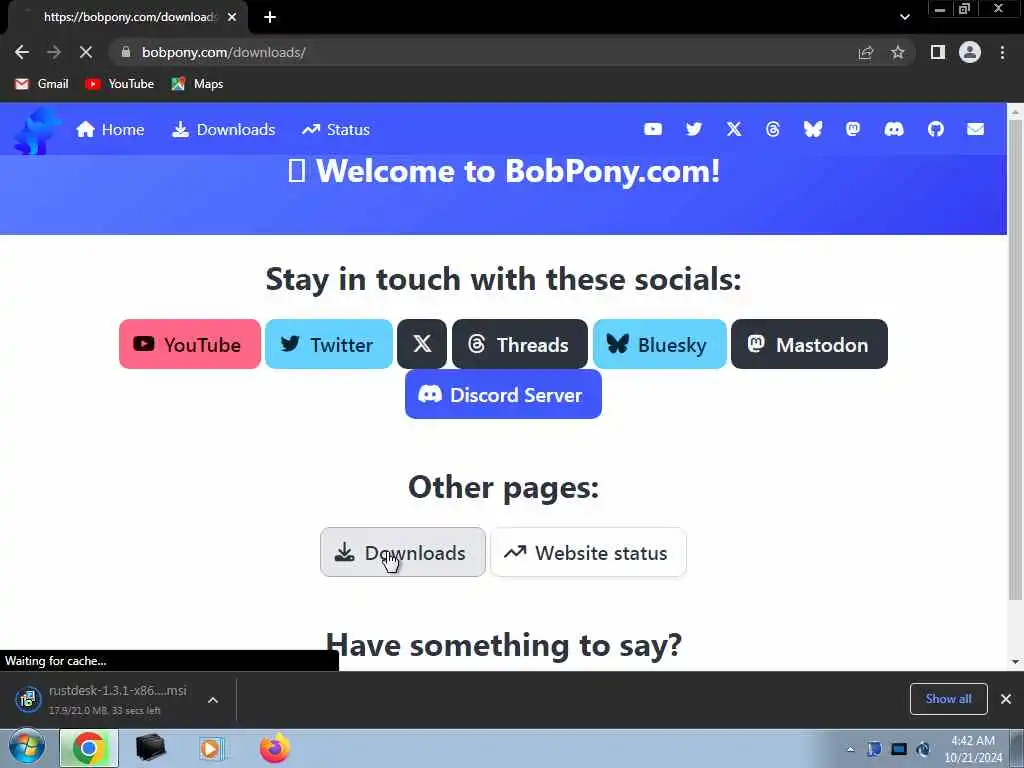Viewport: 1024px width, 768px height.
Task: Stop the page from loading
Action: (86, 52)
